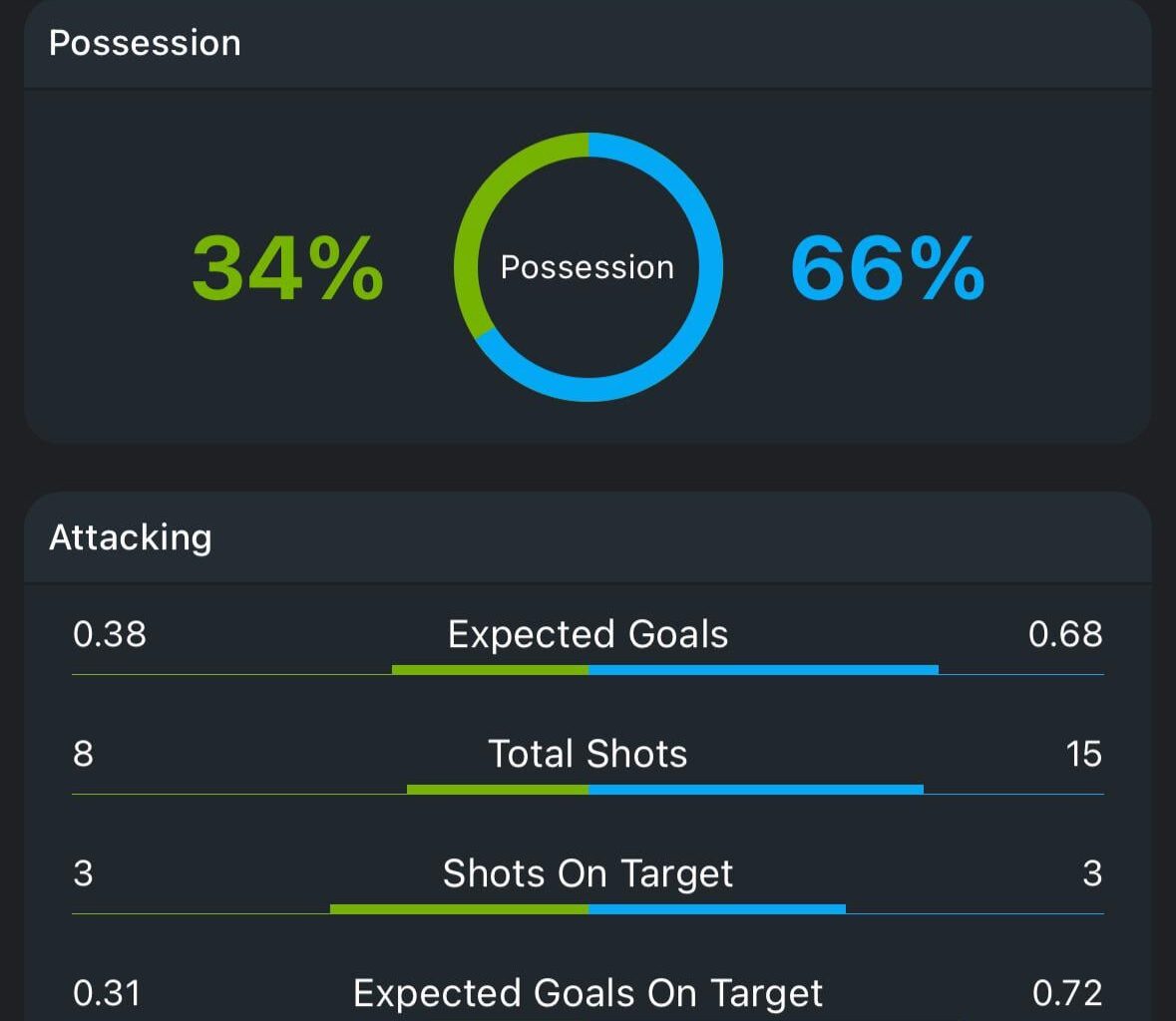Click the green Shots On Target bar
Image resolution: width=1176 pixels, height=1021 pixels.
(x=459, y=908)
